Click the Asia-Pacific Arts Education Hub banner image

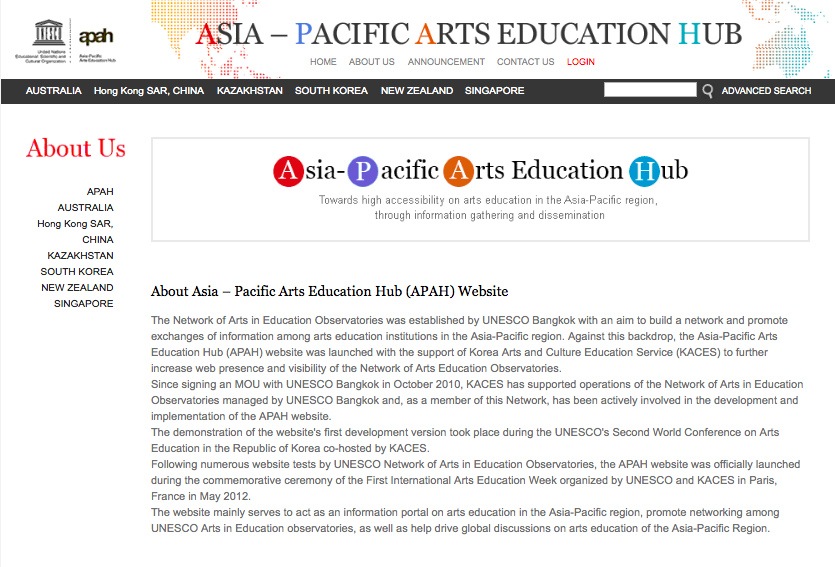coord(480,190)
